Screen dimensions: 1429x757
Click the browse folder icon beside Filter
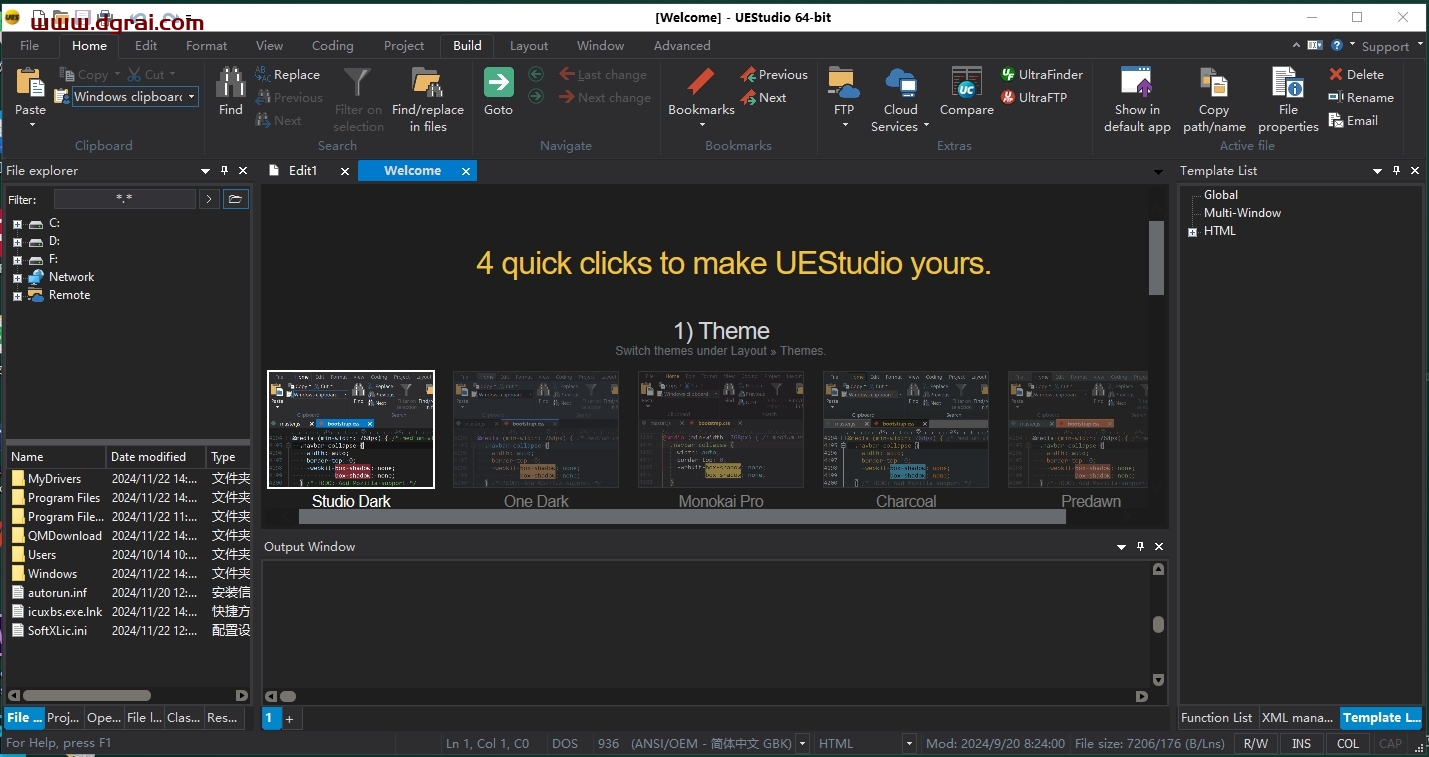pyautogui.click(x=235, y=199)
